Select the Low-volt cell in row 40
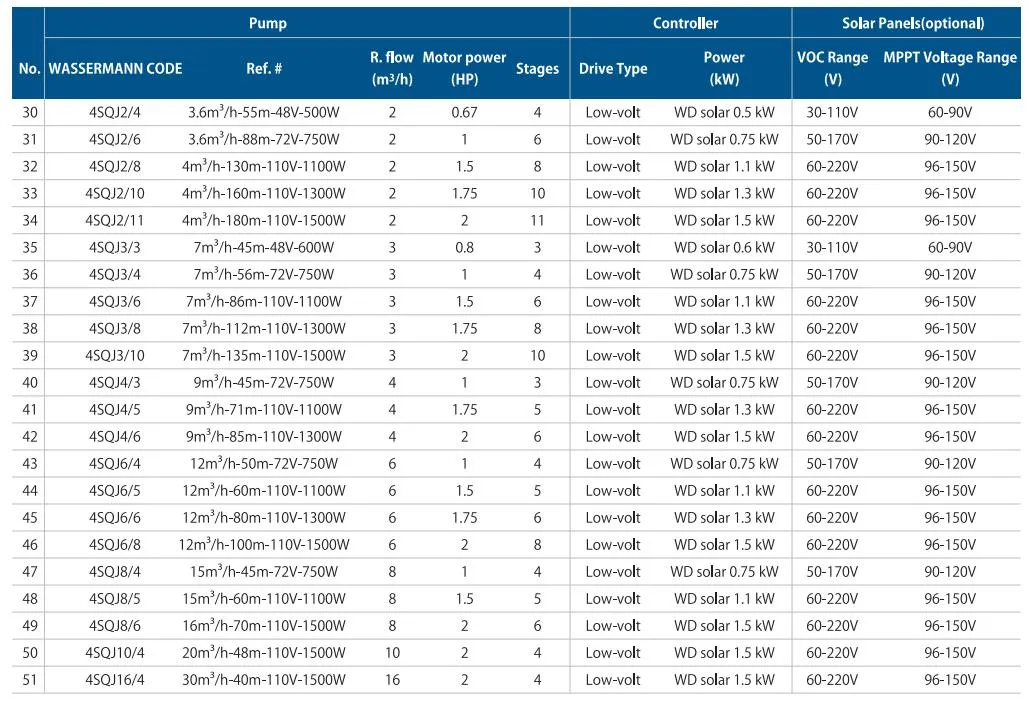This screenshot has width=1029, height=706. 611,382
